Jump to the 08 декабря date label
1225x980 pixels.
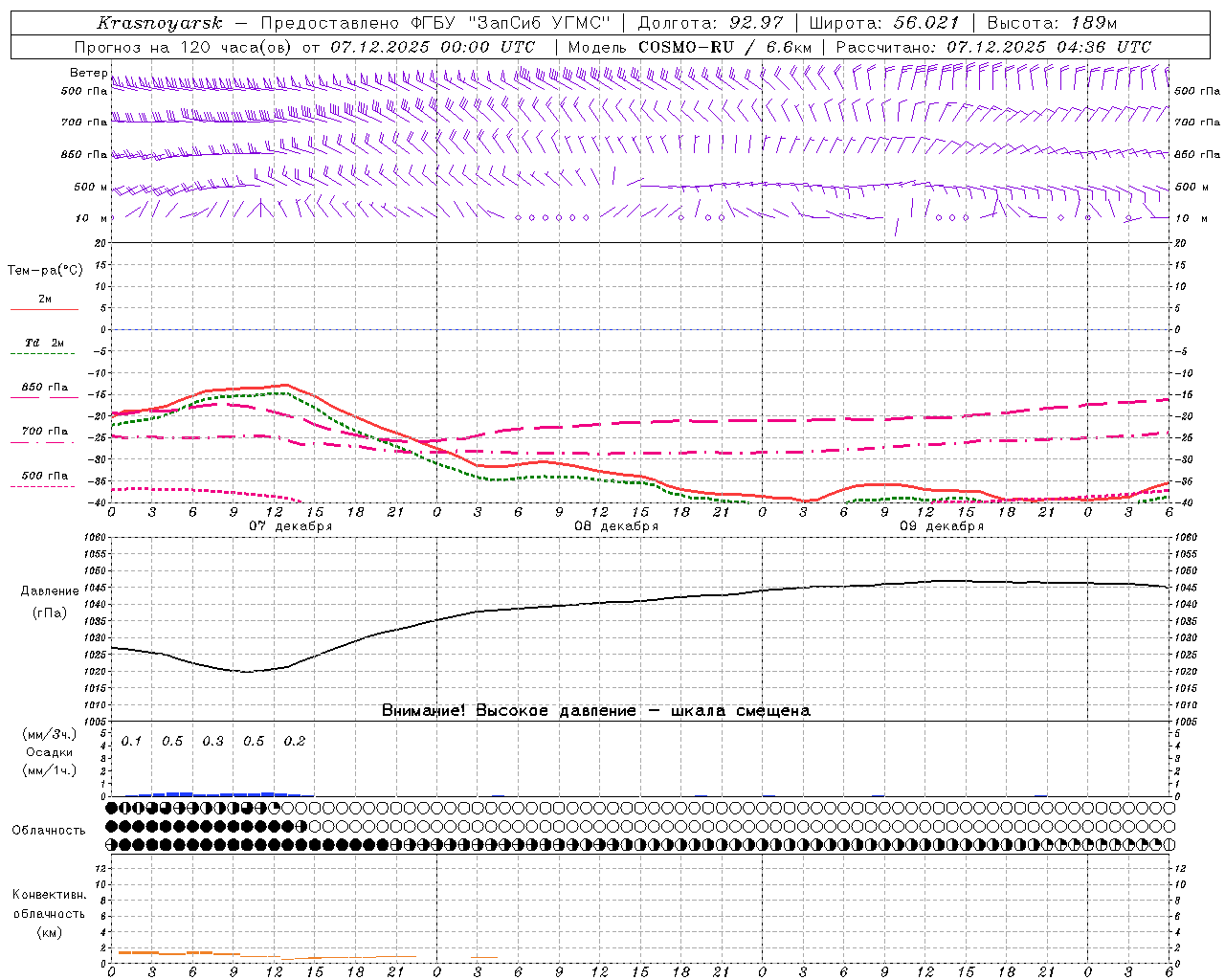click(x=616, y=526)
